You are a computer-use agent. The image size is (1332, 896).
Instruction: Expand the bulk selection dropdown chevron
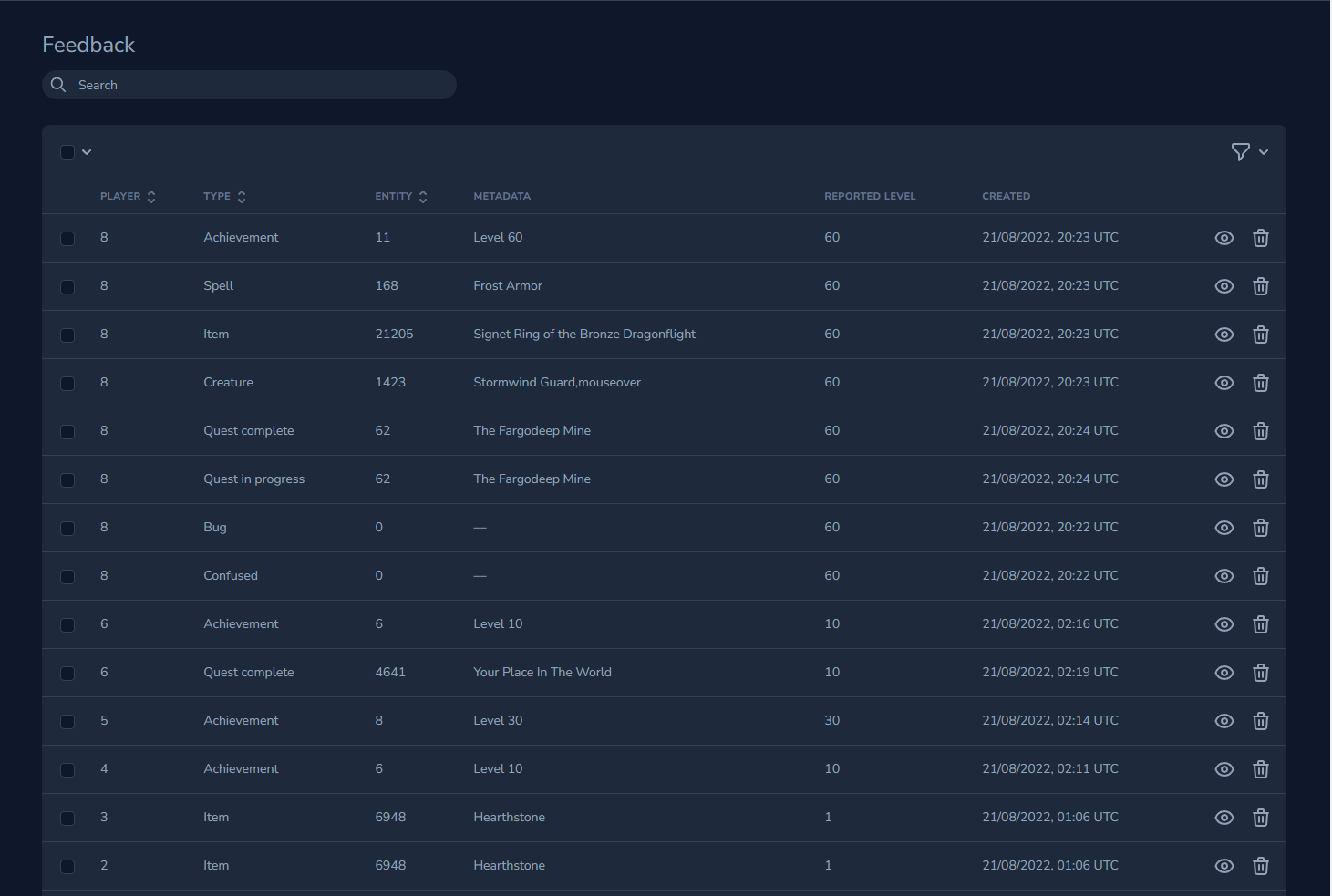click(87, 152)
